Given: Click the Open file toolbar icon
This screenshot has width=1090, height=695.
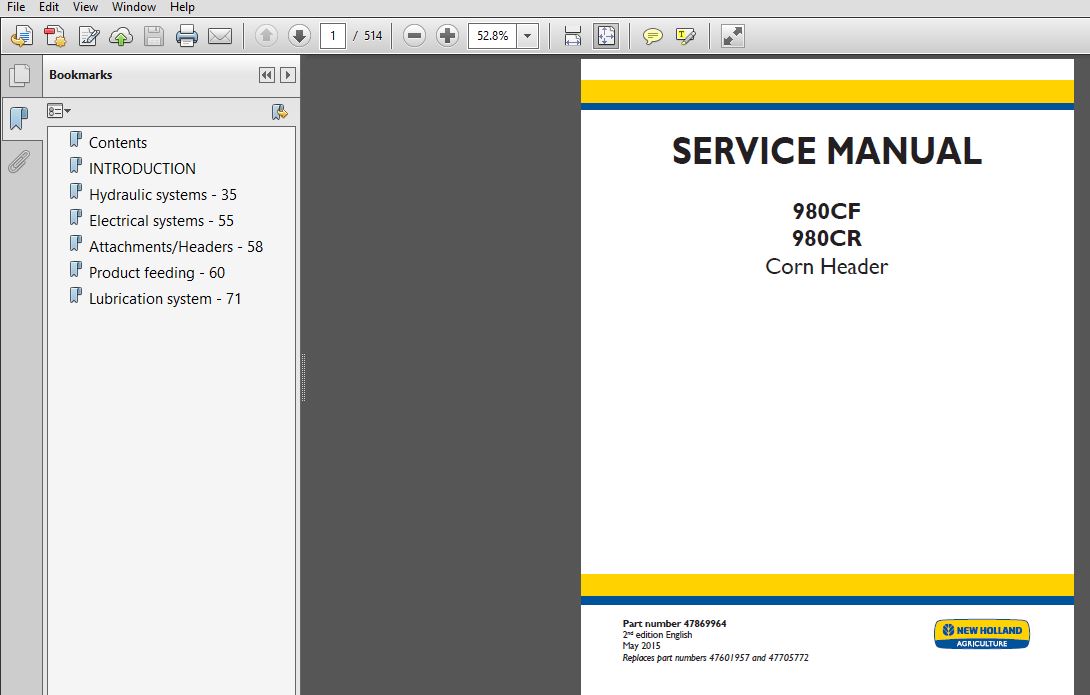Looking at the screenshot, I should click(x=21, y=35).
